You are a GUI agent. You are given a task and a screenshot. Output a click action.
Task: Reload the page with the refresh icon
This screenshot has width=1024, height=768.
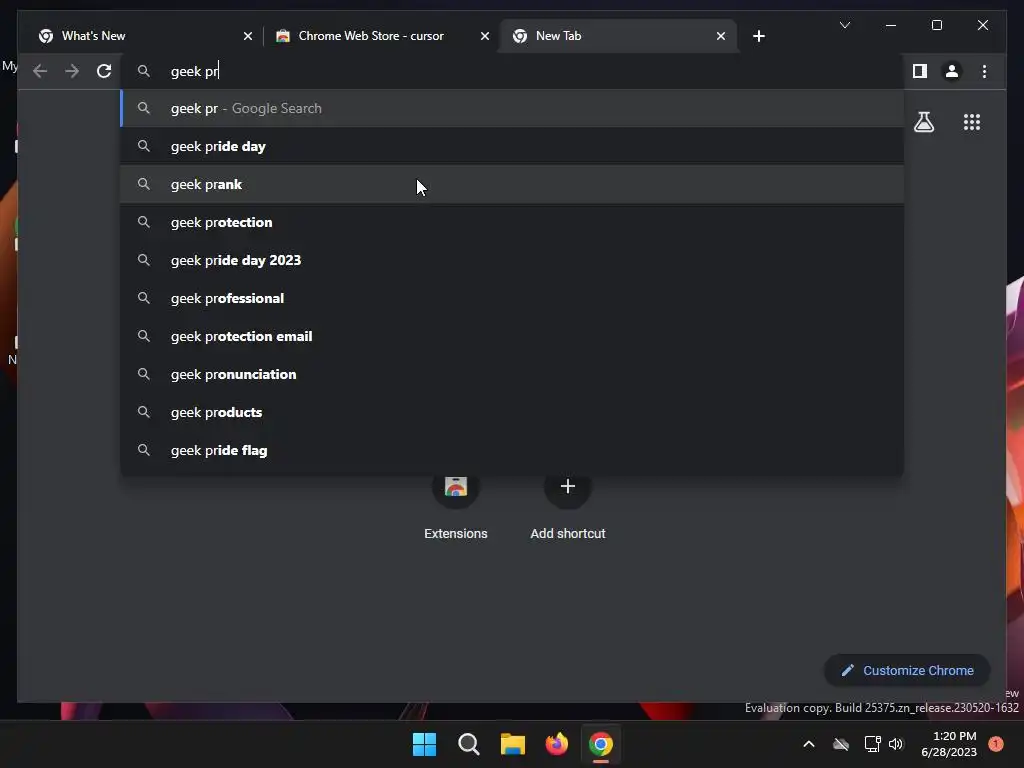(x=104, y=71)
